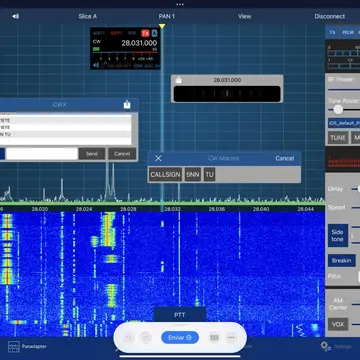Click the Cancel button in CWX panel
The width and height of the screenshot is (360, 360).
[122, 154]
